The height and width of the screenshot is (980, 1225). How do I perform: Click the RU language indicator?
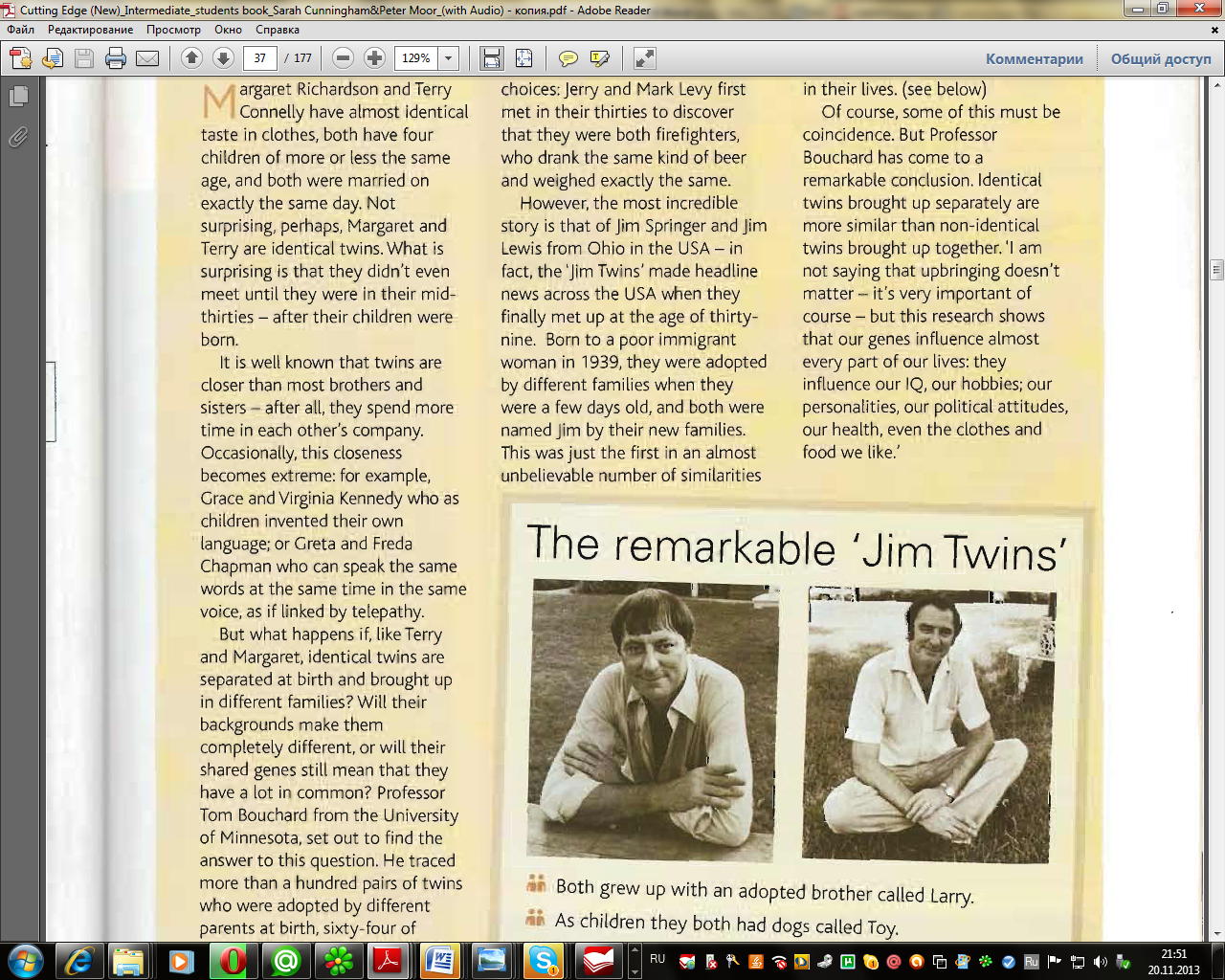pos(657,958)
